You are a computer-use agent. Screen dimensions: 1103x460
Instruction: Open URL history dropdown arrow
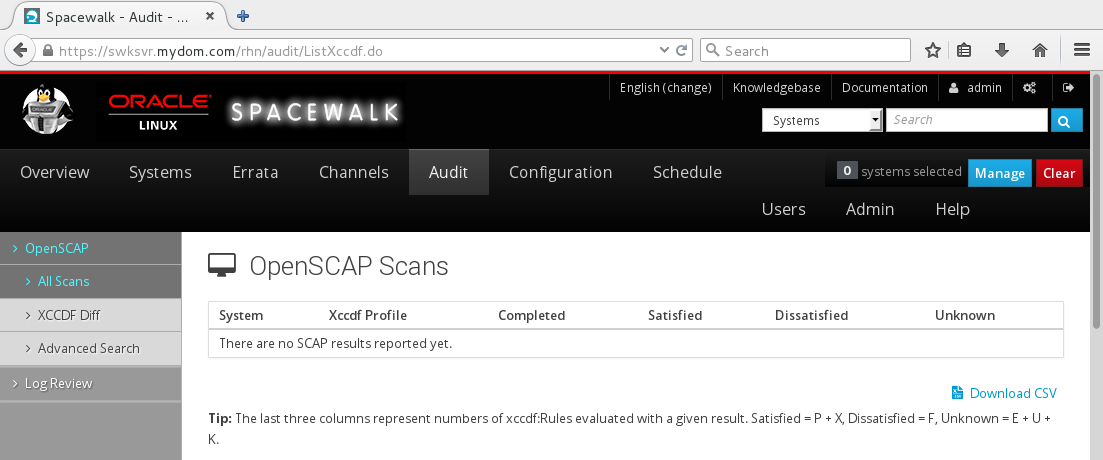point(664,51)
